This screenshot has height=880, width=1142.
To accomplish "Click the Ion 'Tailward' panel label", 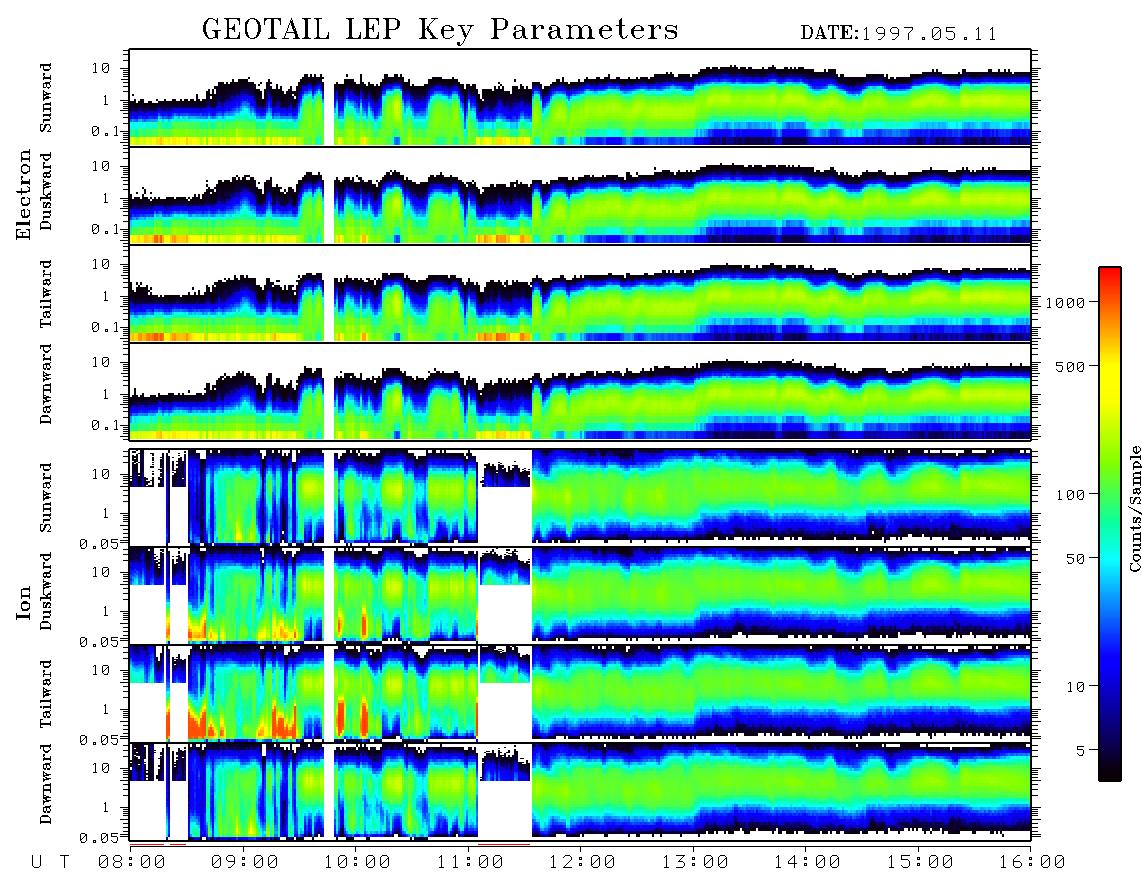I will (x=46, y=694).
